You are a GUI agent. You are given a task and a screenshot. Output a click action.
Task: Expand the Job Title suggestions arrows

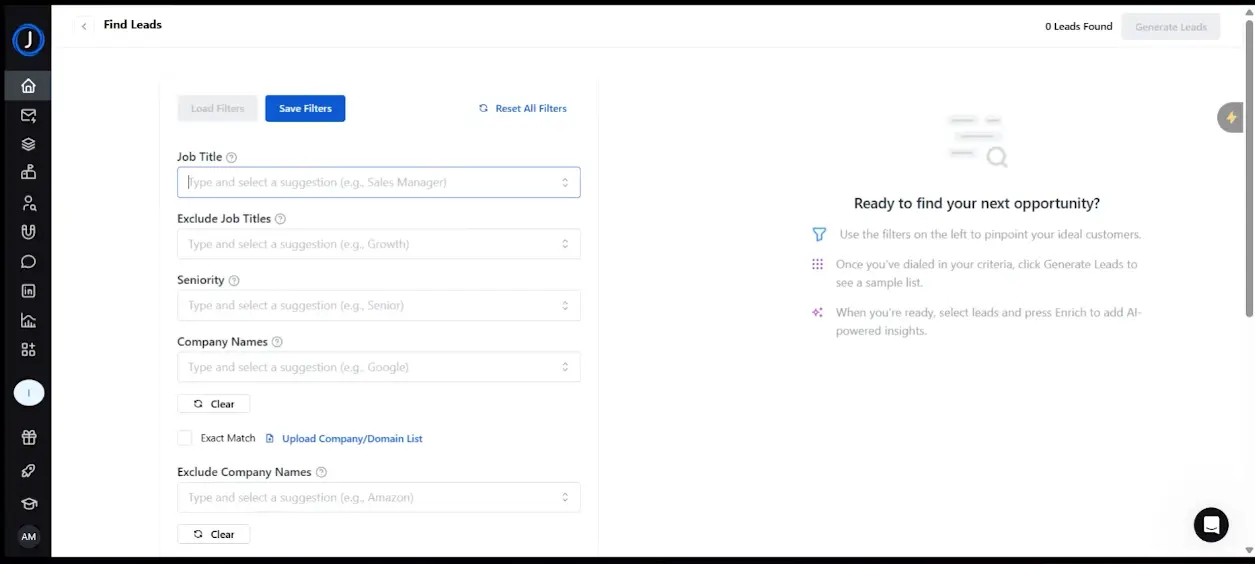(564, 182)
